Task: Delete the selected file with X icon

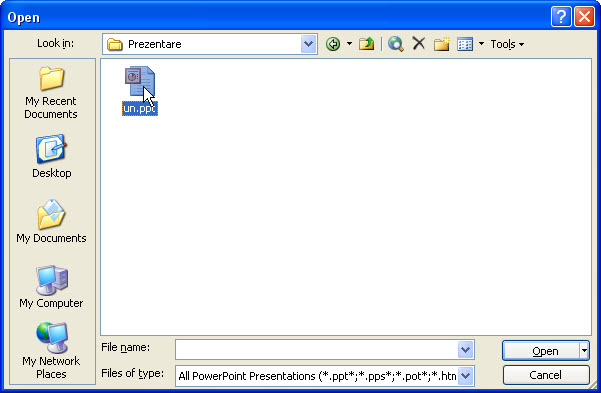Action: coord(419,43)
